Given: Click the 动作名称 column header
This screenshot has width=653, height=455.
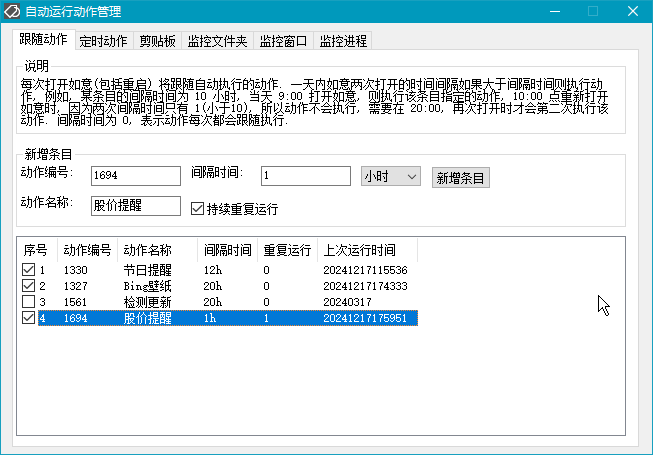Looking at the screenshot, I should (157, 250).
